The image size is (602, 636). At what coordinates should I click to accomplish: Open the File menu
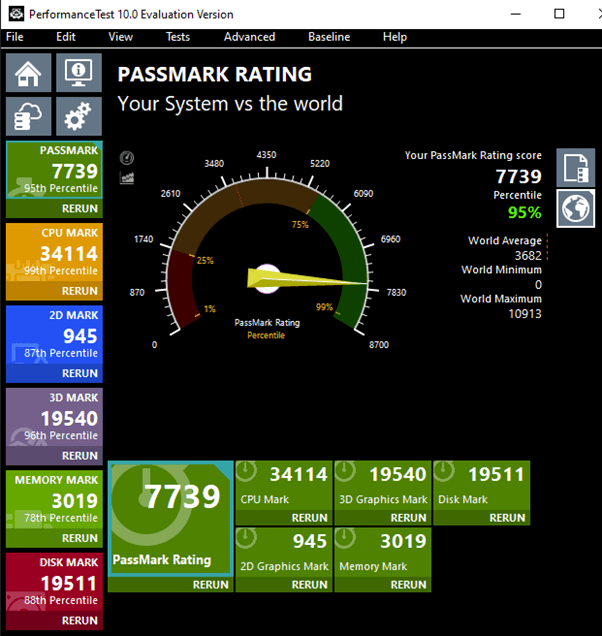click(x=15, y=37)
